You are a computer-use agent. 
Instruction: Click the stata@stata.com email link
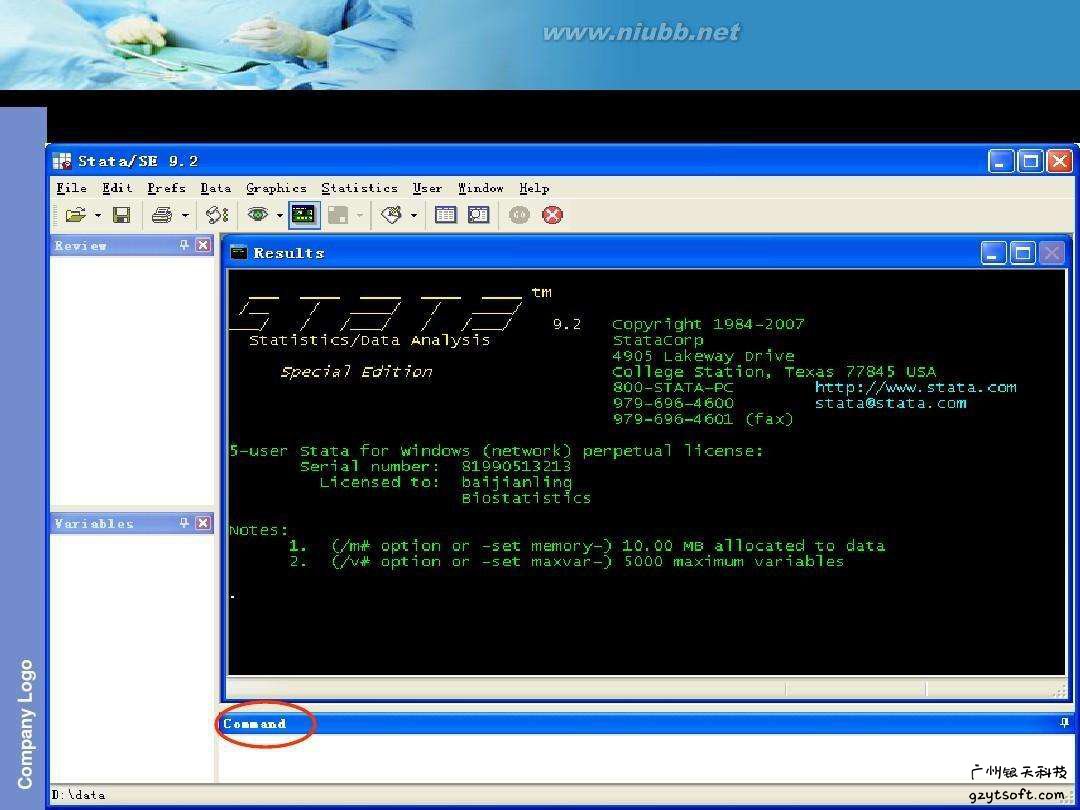[x=890, y=403]
